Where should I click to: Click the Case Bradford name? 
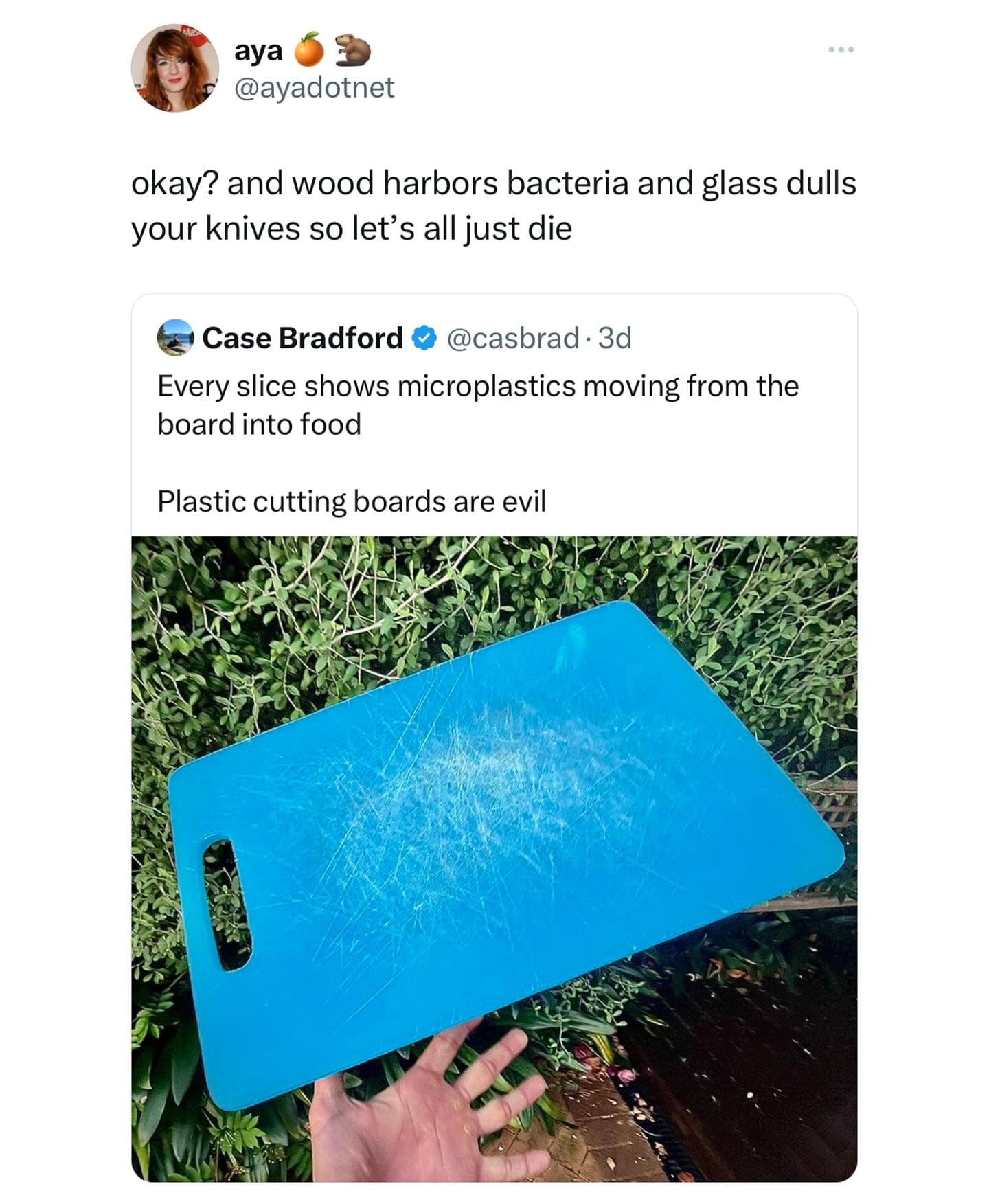[302, 338]
